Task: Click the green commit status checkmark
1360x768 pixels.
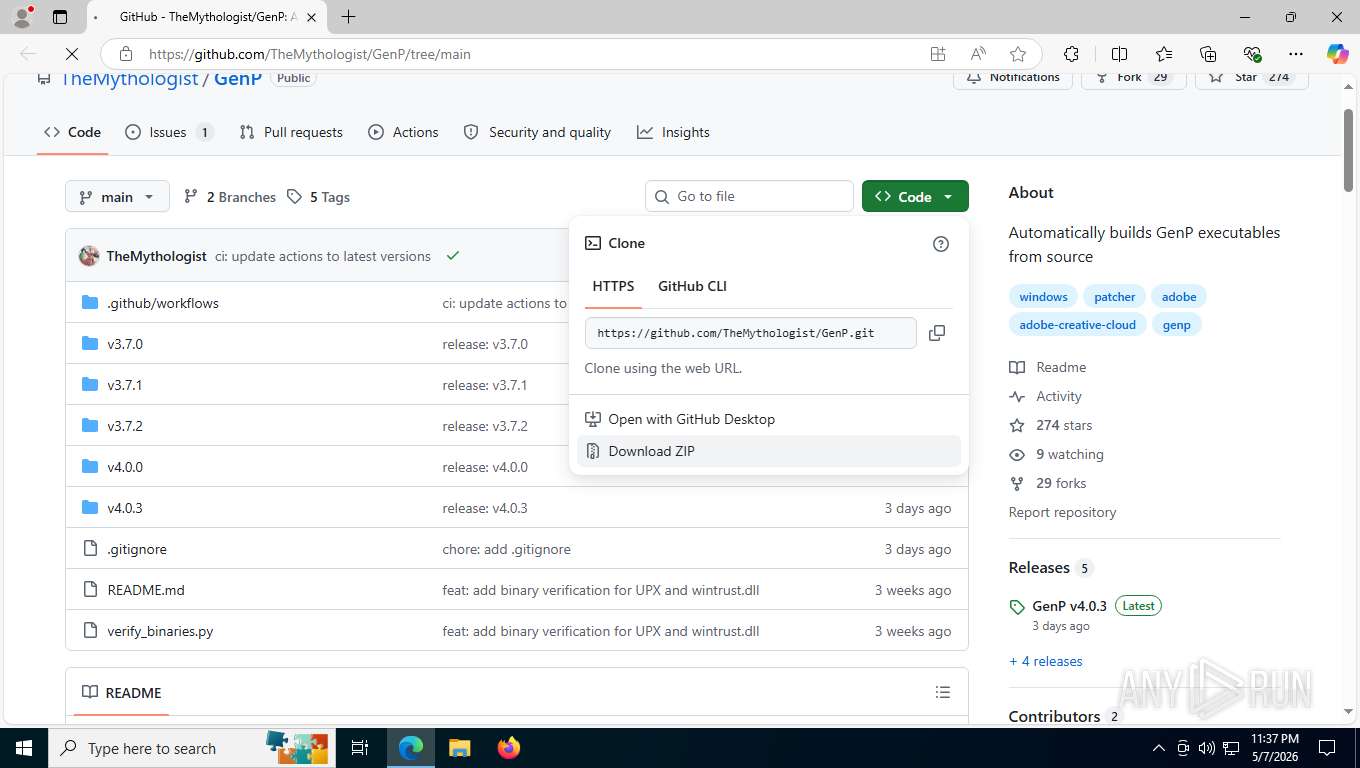Action: (453, 256)
